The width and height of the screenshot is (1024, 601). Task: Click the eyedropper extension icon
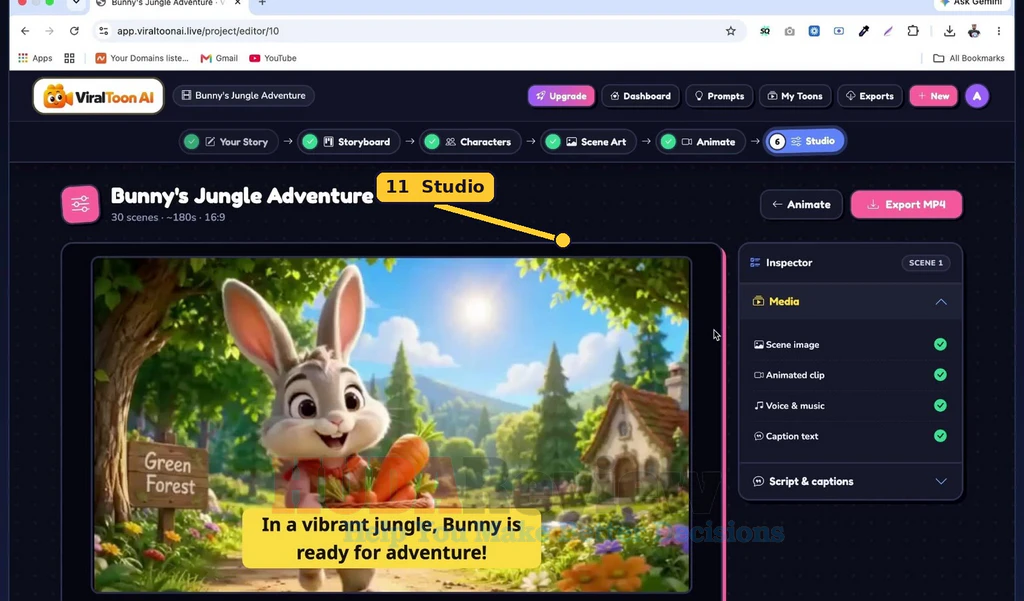tap(863, 31)
